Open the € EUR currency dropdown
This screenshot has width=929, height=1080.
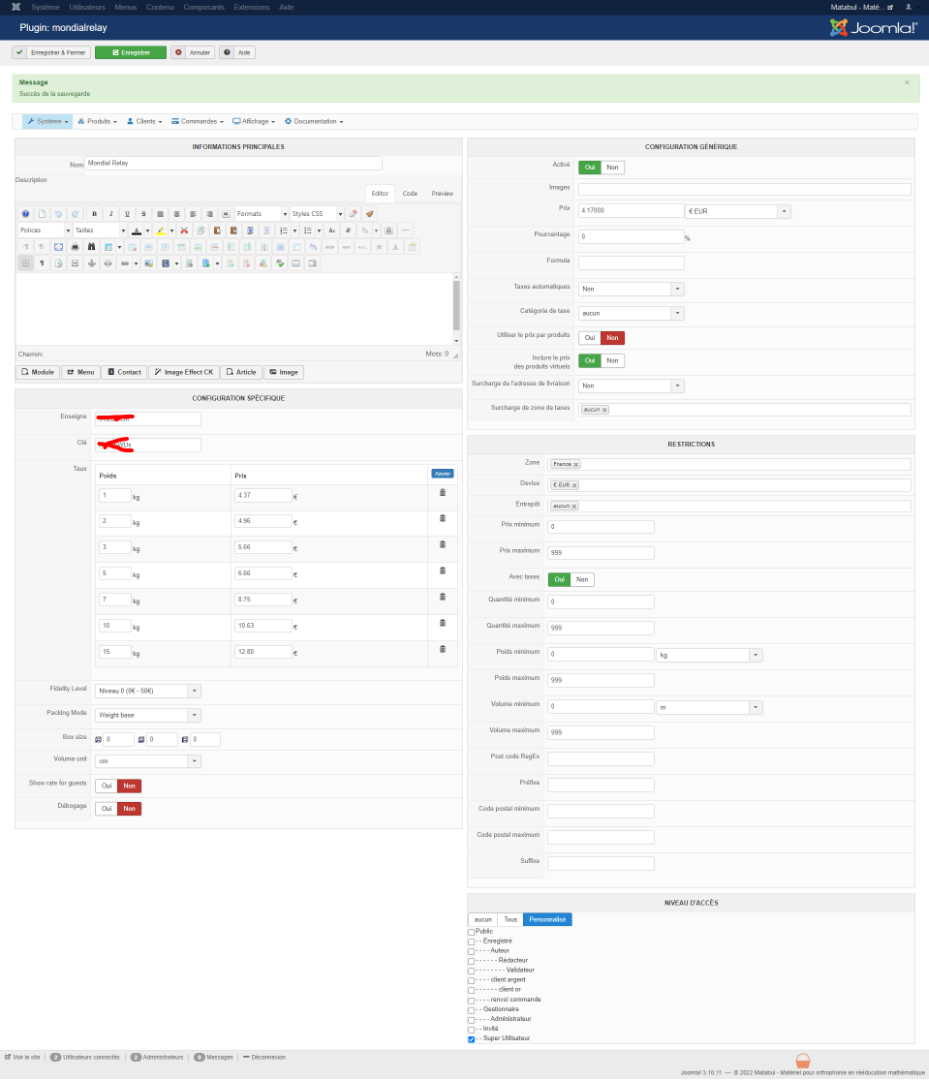[x=738, y=211]
